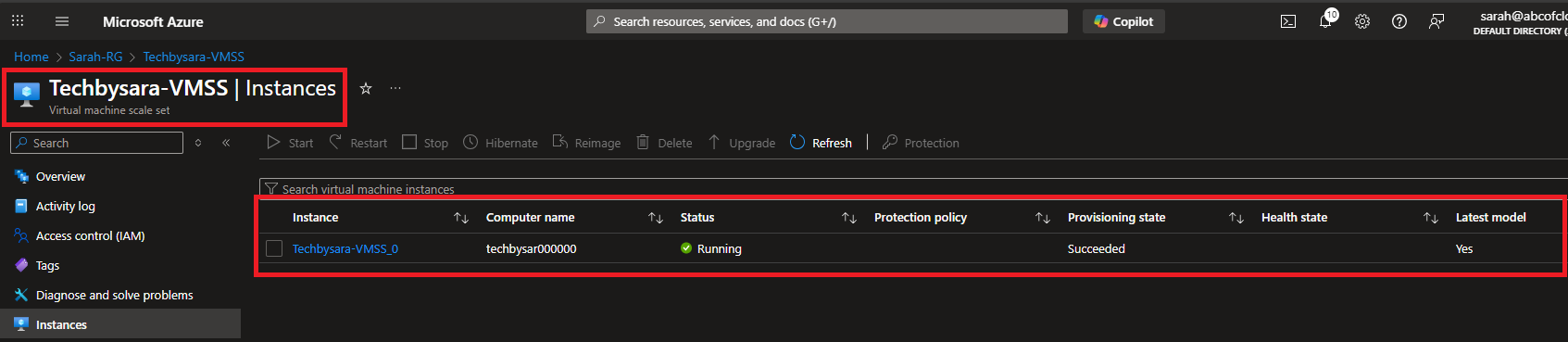
Task: Focus the left menu Search field
Action: (x=96, y=143)
